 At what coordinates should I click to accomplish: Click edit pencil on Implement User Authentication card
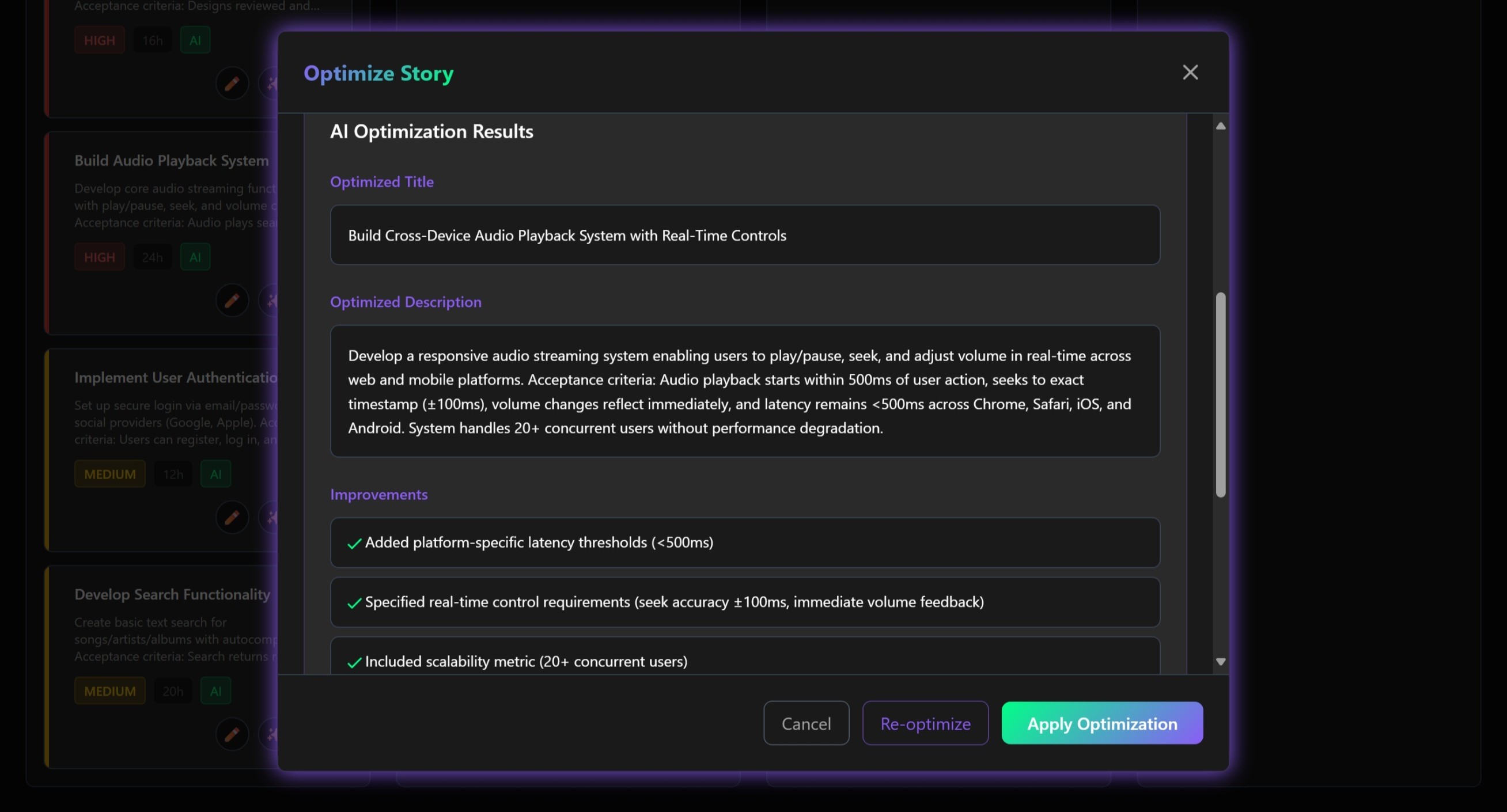click(232, 517)
